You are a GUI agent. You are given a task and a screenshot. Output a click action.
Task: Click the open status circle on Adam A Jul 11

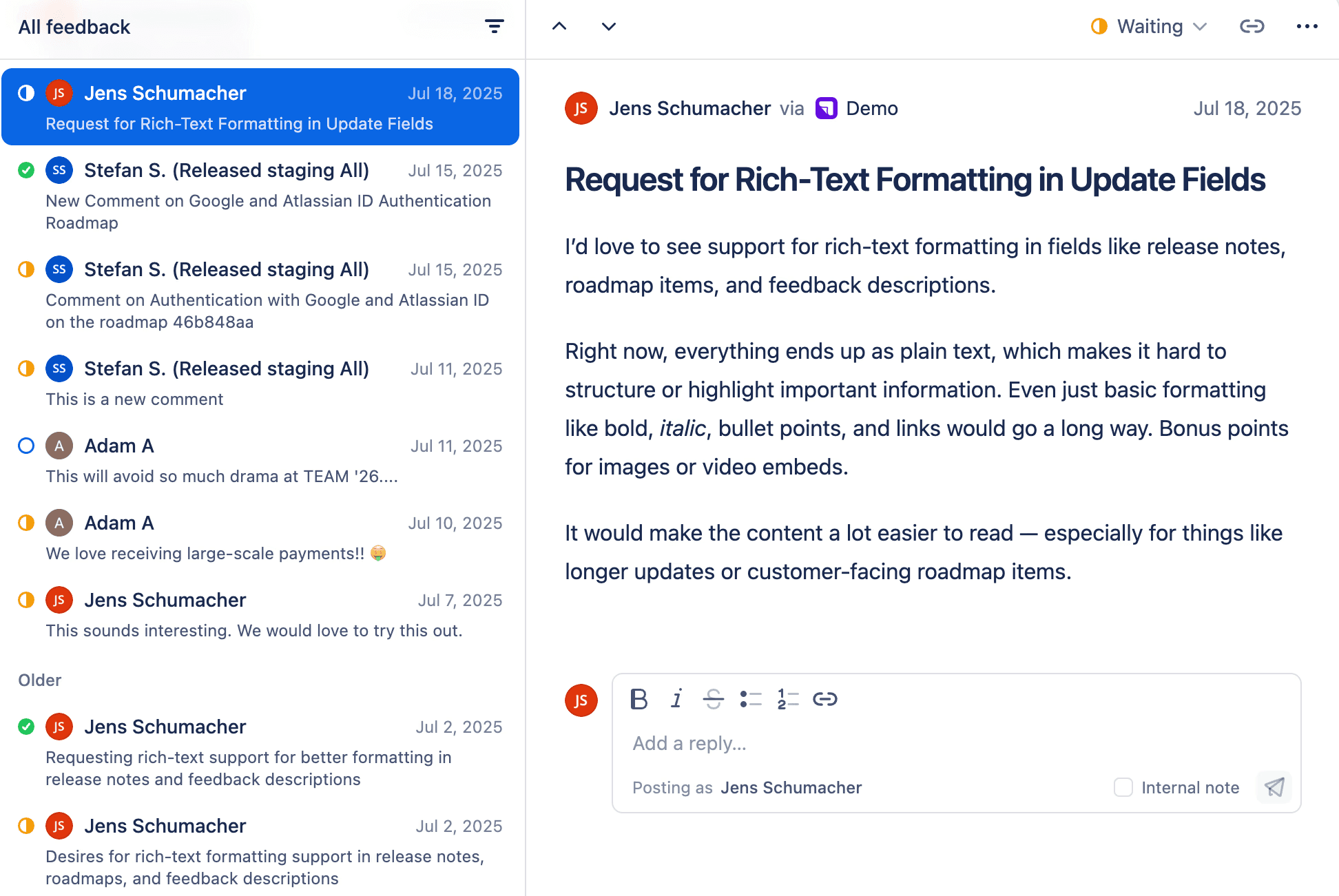coord(26,446)
